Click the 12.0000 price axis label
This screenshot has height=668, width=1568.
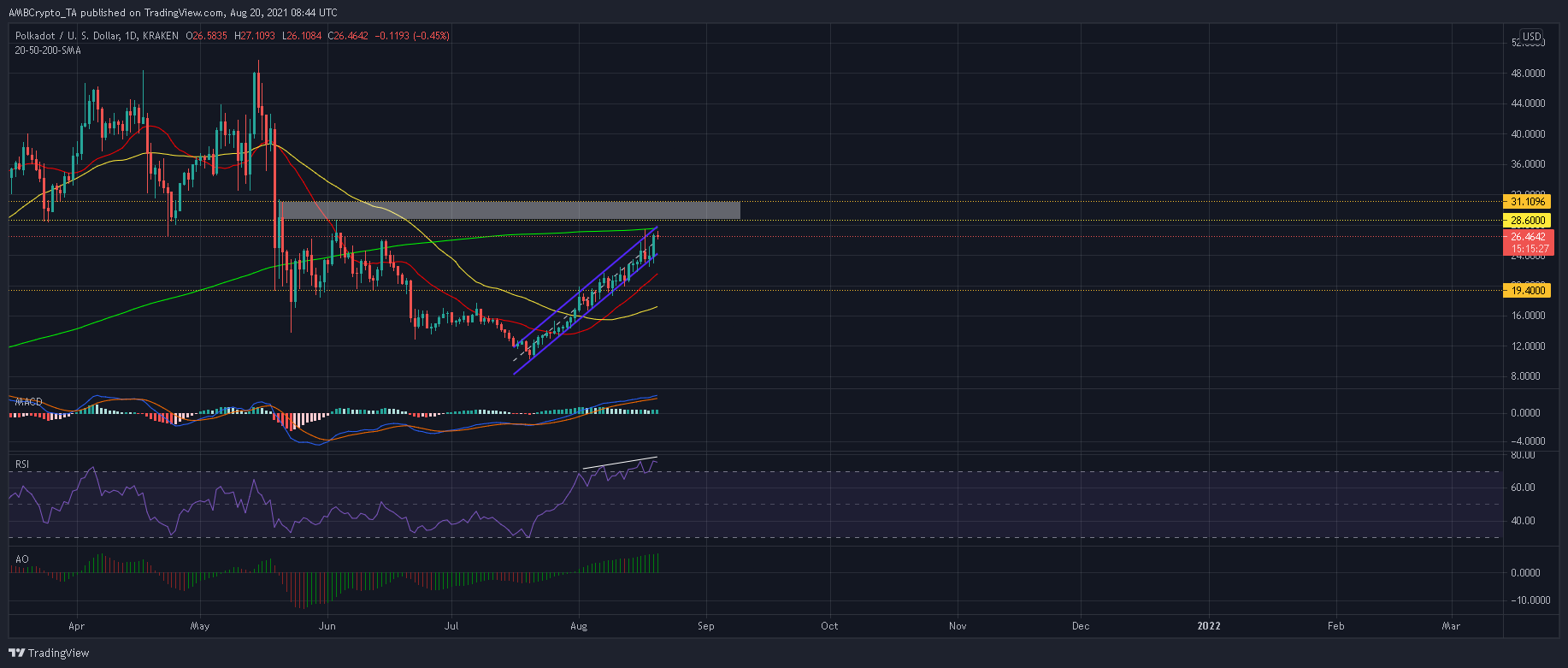pos(1528,346)
